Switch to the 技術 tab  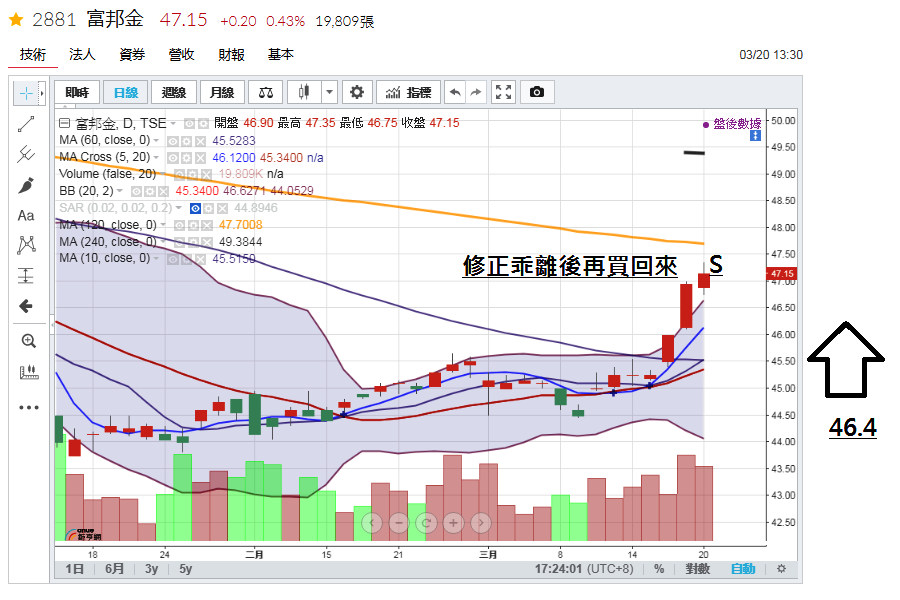pos(33,55)
